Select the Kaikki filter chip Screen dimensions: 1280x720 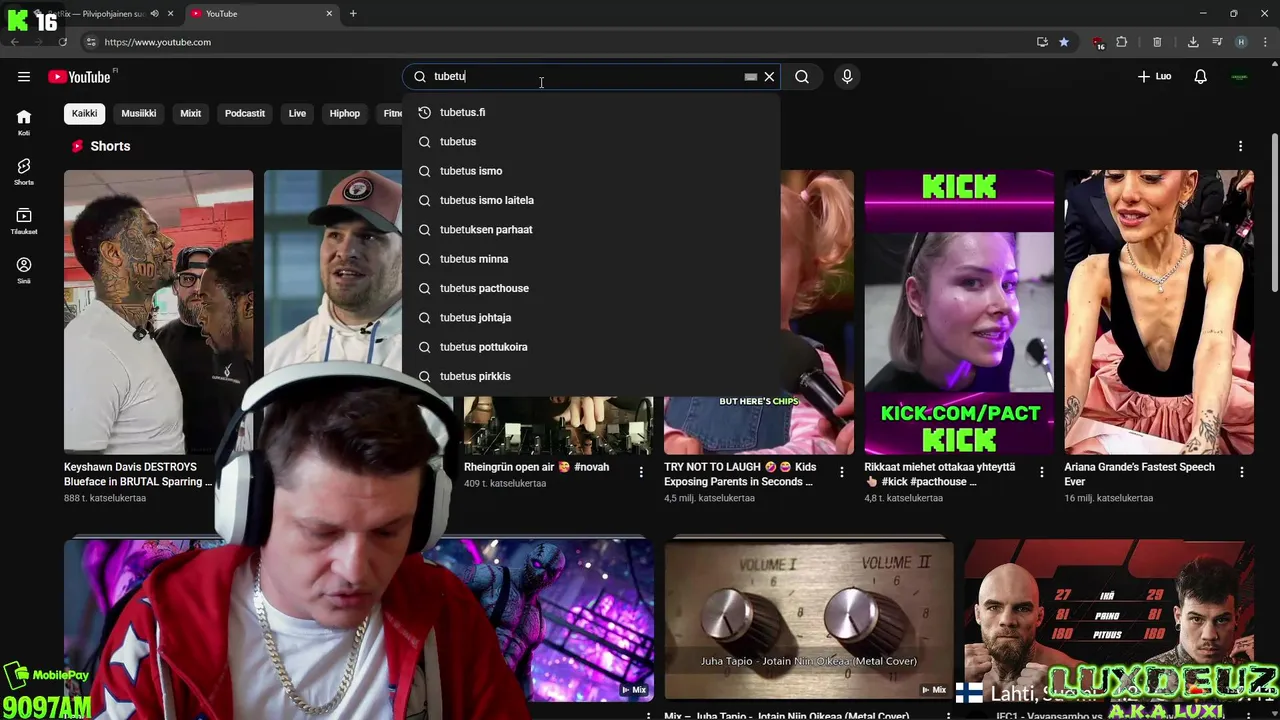pos(84,113)
